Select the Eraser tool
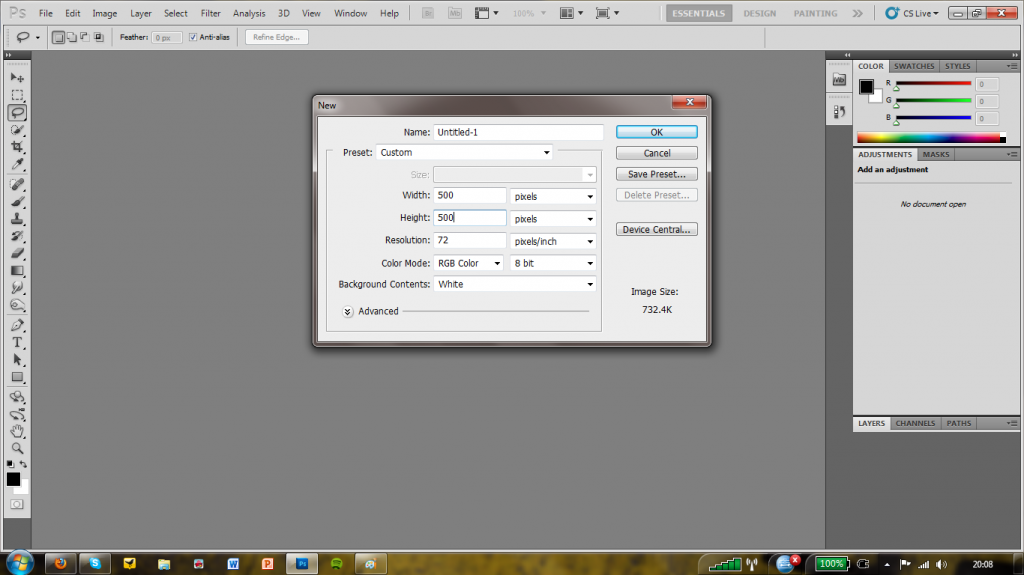This screenshot has height=575, width=1024. [x=17, y=254]
